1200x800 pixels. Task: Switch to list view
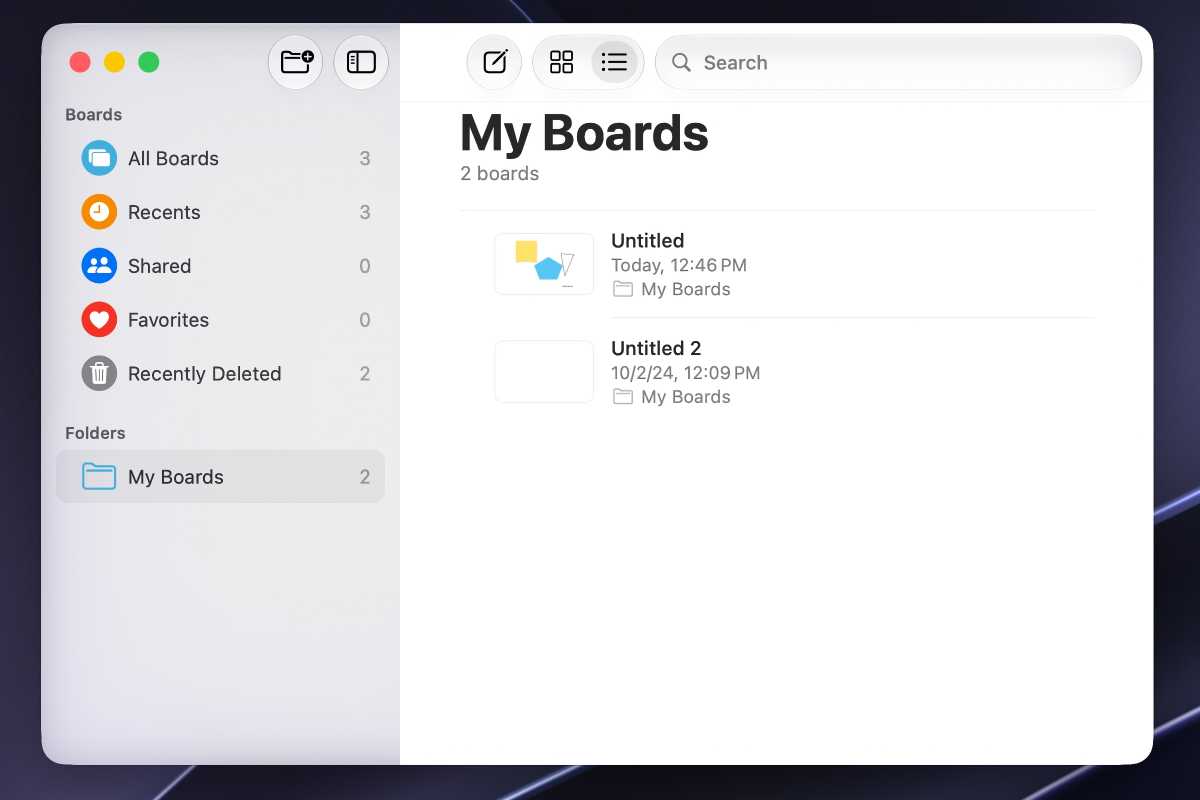(614, 62)
